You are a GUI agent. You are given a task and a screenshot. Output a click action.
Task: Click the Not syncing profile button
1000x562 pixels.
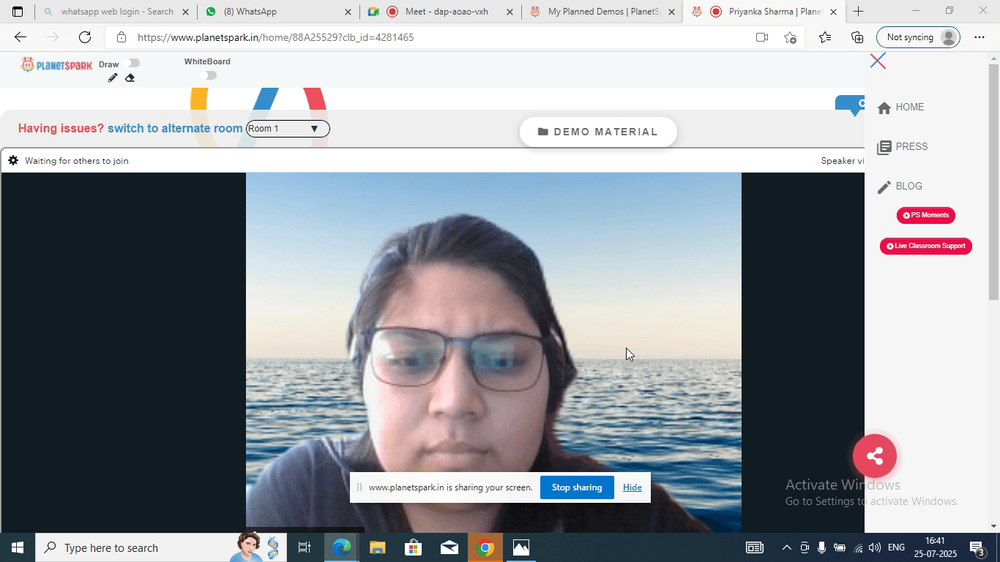coord(918,37)
